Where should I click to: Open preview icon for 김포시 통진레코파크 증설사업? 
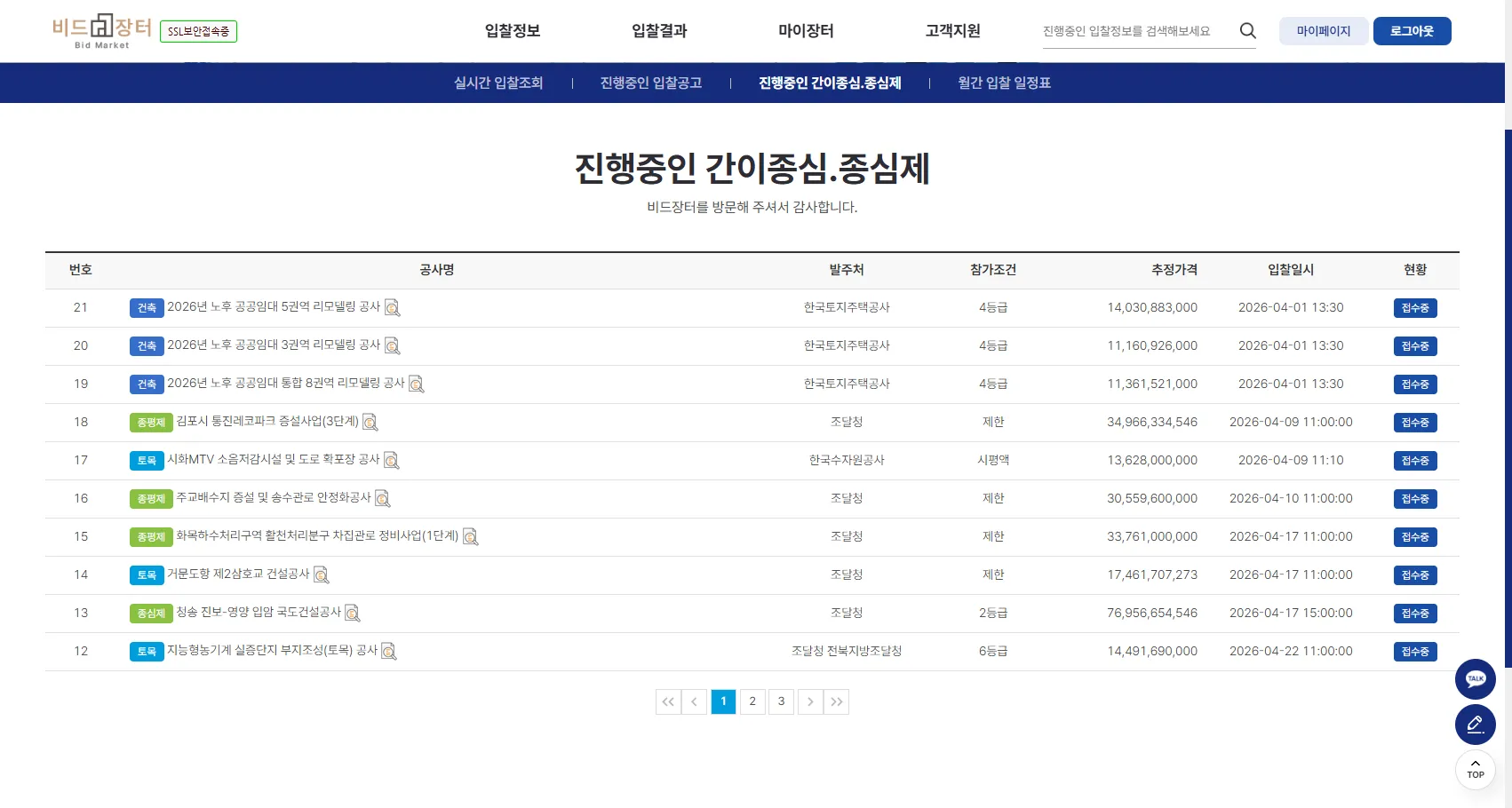pyautogui.click(x=370, y=423)
